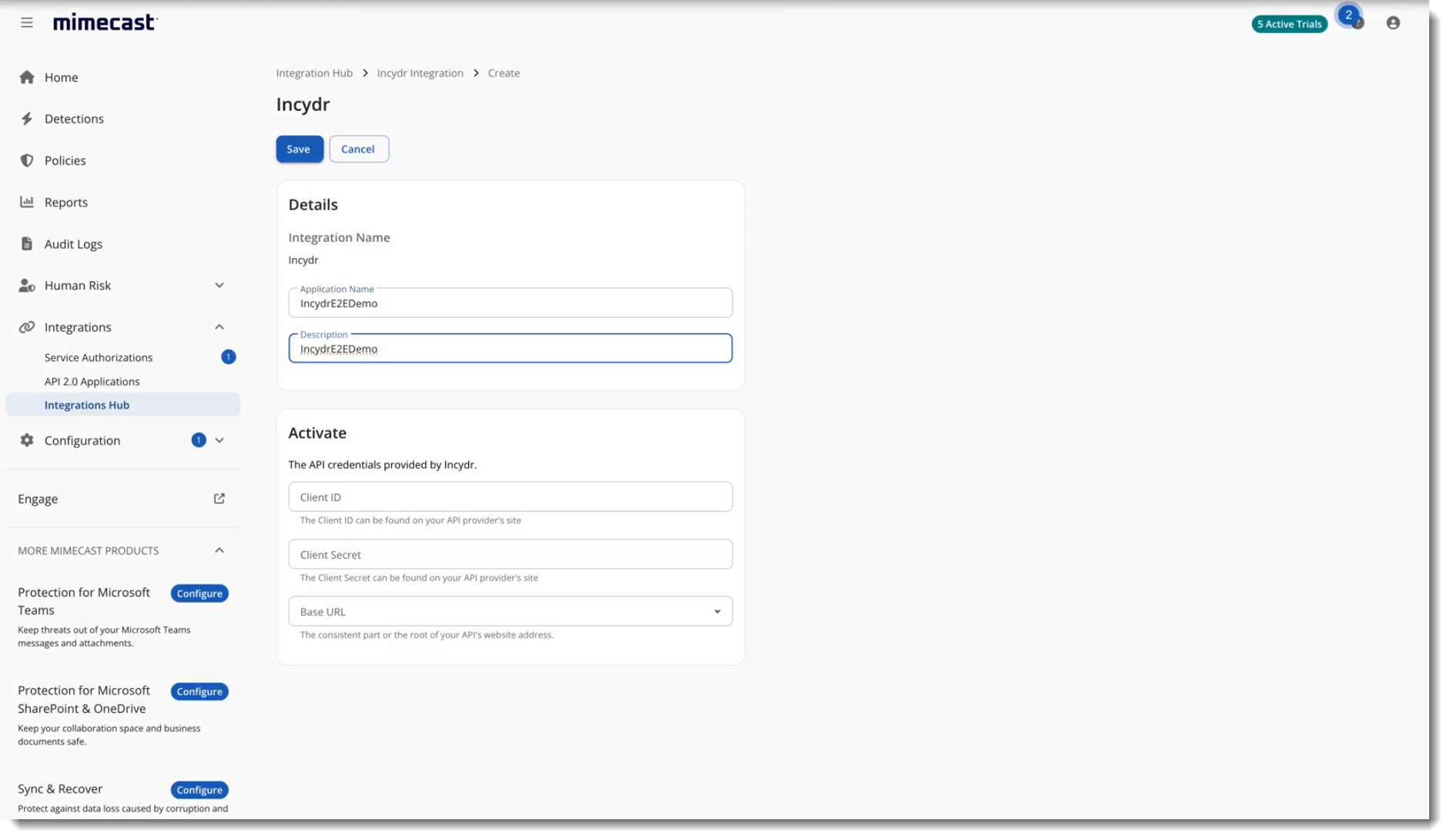The height and width of the screenshot is (840, 1450).
Task: Switch to API 2.0 Applications
Action: pyautogui.click(x=92, y=381)
